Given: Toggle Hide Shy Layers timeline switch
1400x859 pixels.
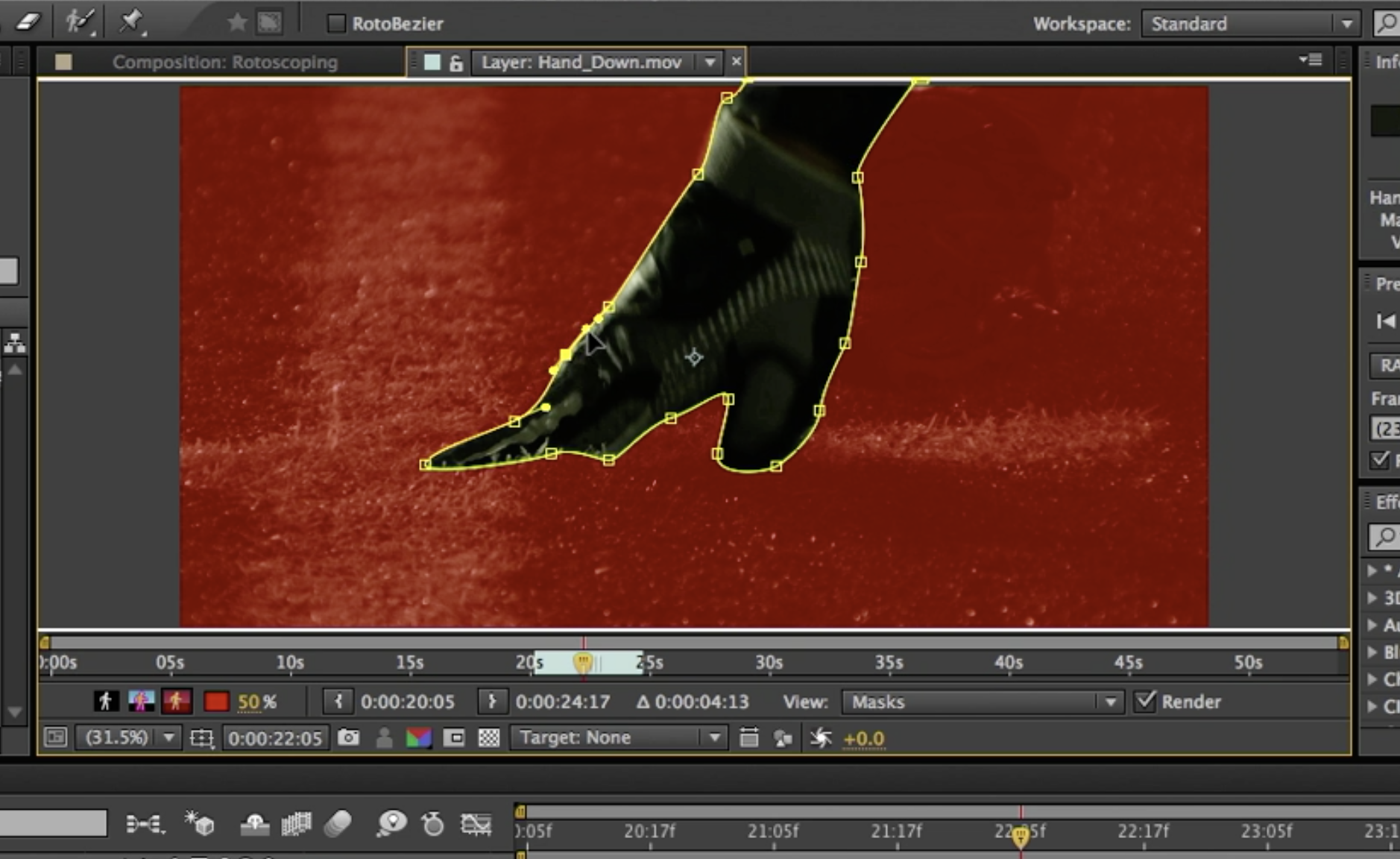Looking at the screenshot, I should [254, 824].
